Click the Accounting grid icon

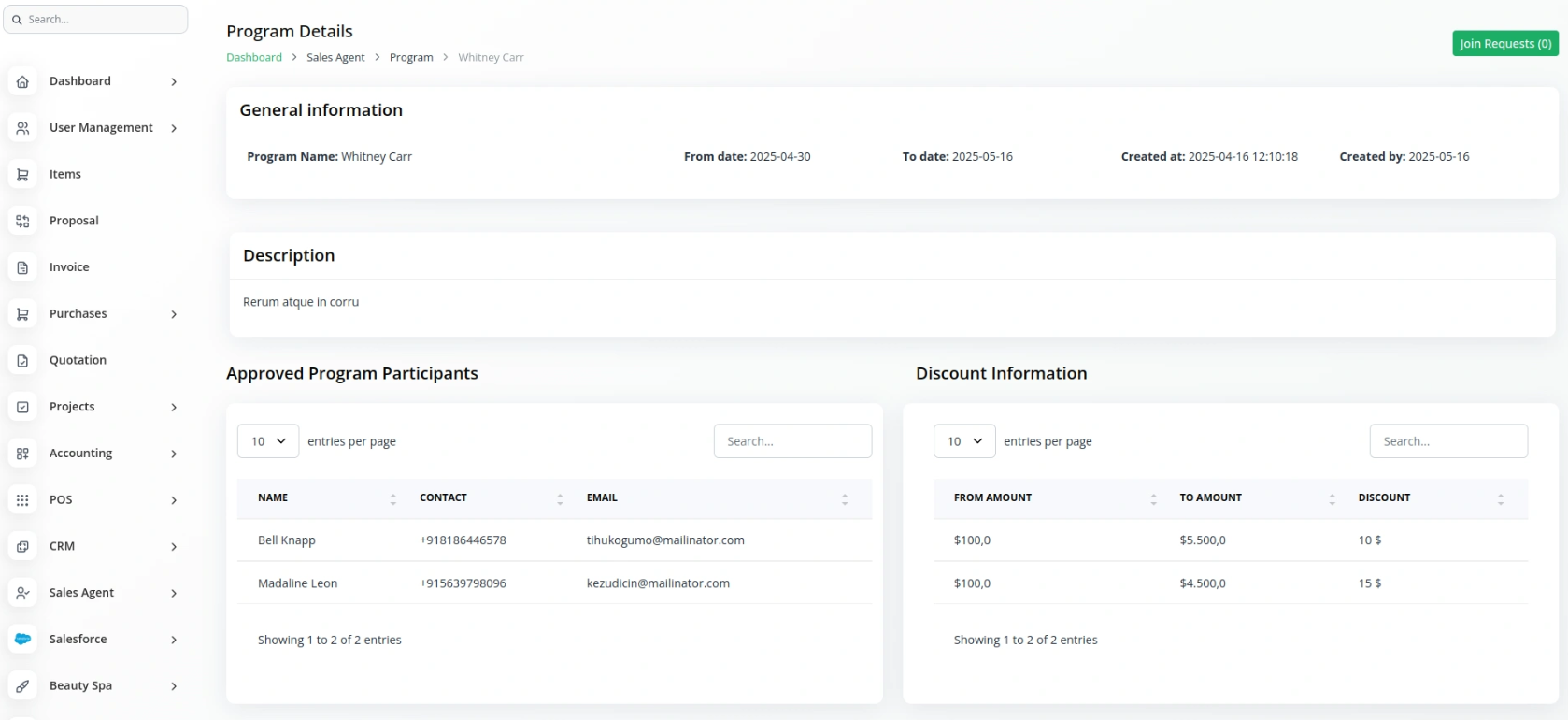click(x=22, y=454)
